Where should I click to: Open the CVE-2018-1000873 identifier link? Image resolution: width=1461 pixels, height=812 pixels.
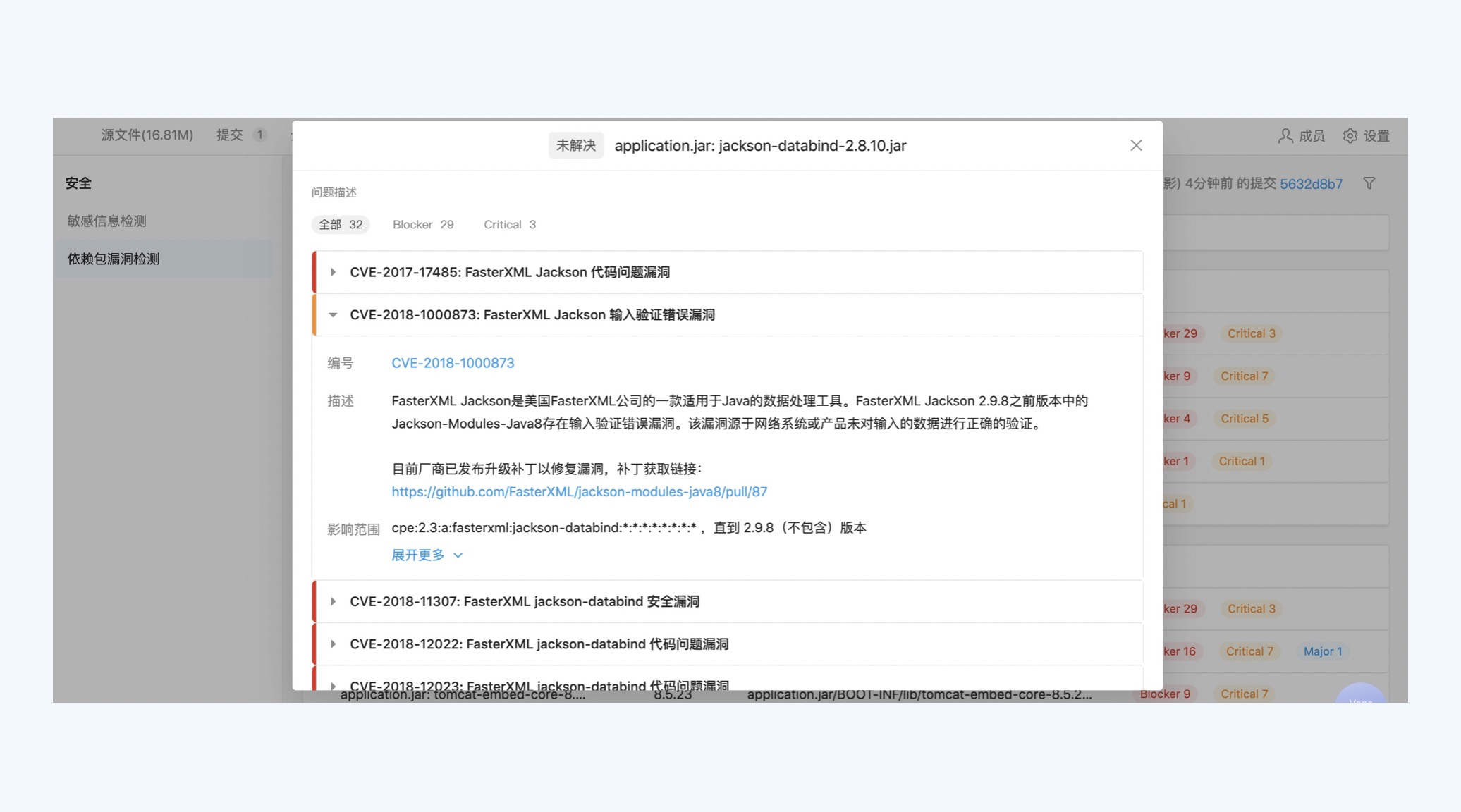pyautogui.click(x=453, y=363)
